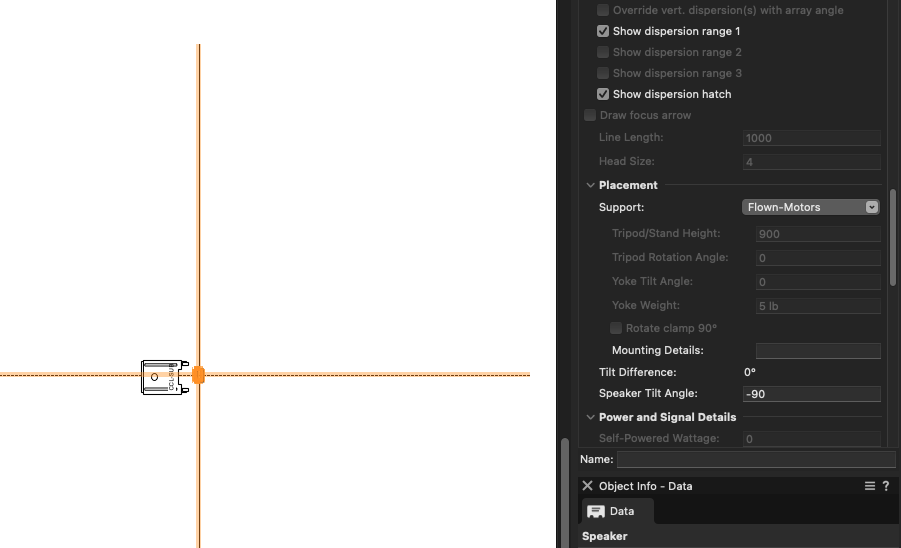Screen dimensions: 901x548
Task: Uncheck Show dispersion range 1
Action: point(603,32)
